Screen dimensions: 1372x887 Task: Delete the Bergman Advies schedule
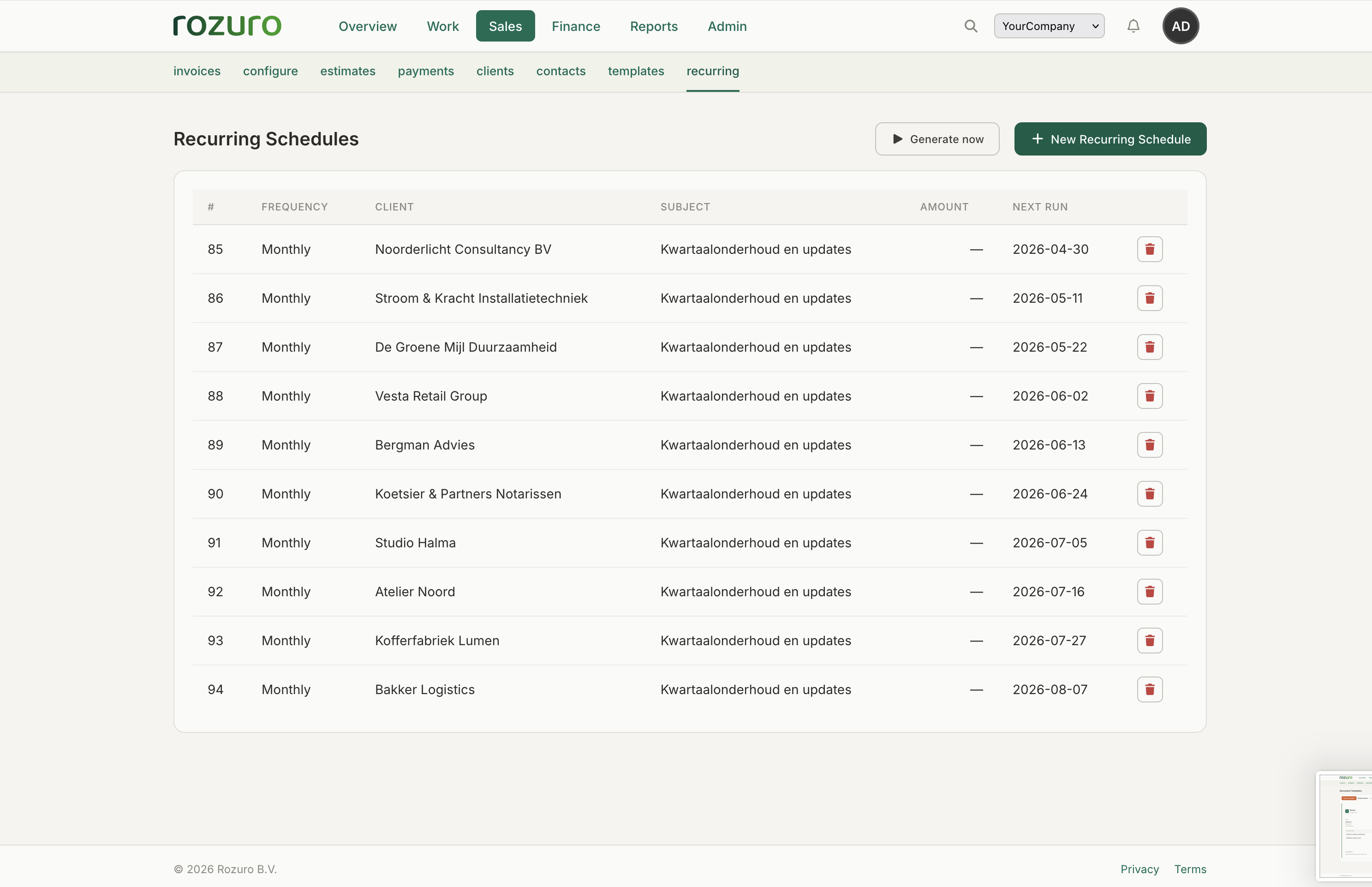1149,445
